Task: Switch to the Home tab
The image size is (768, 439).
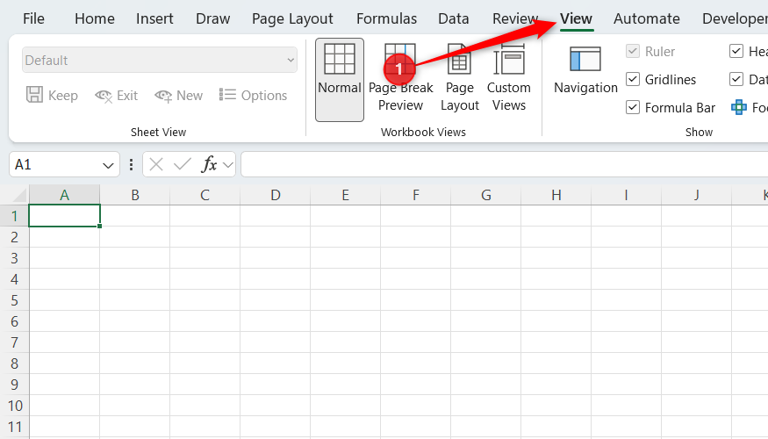Action: pyautogui.click(x=95, y=19)
